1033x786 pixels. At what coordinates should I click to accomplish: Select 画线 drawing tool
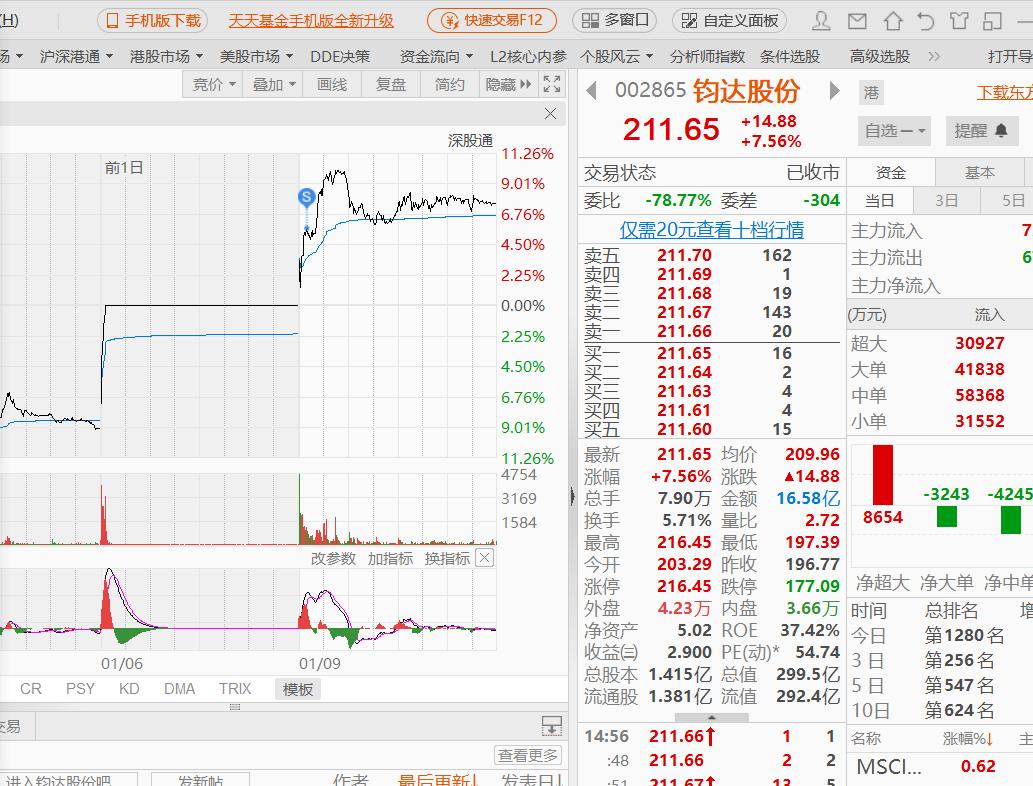pos(332,84)
